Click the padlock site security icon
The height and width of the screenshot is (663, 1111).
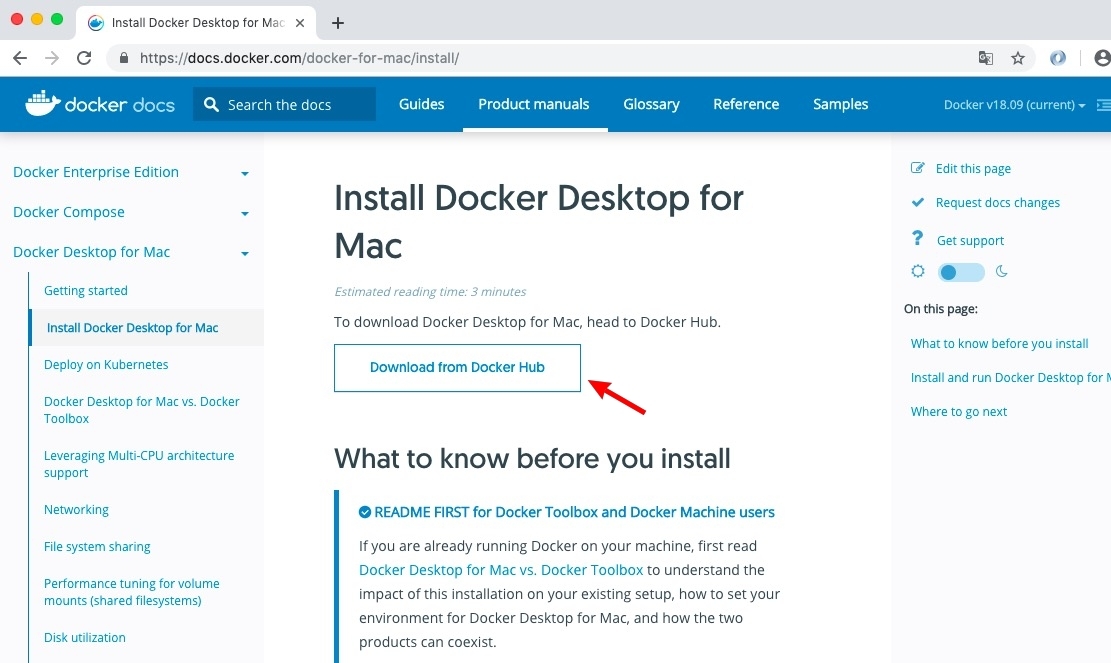[124, 58]
